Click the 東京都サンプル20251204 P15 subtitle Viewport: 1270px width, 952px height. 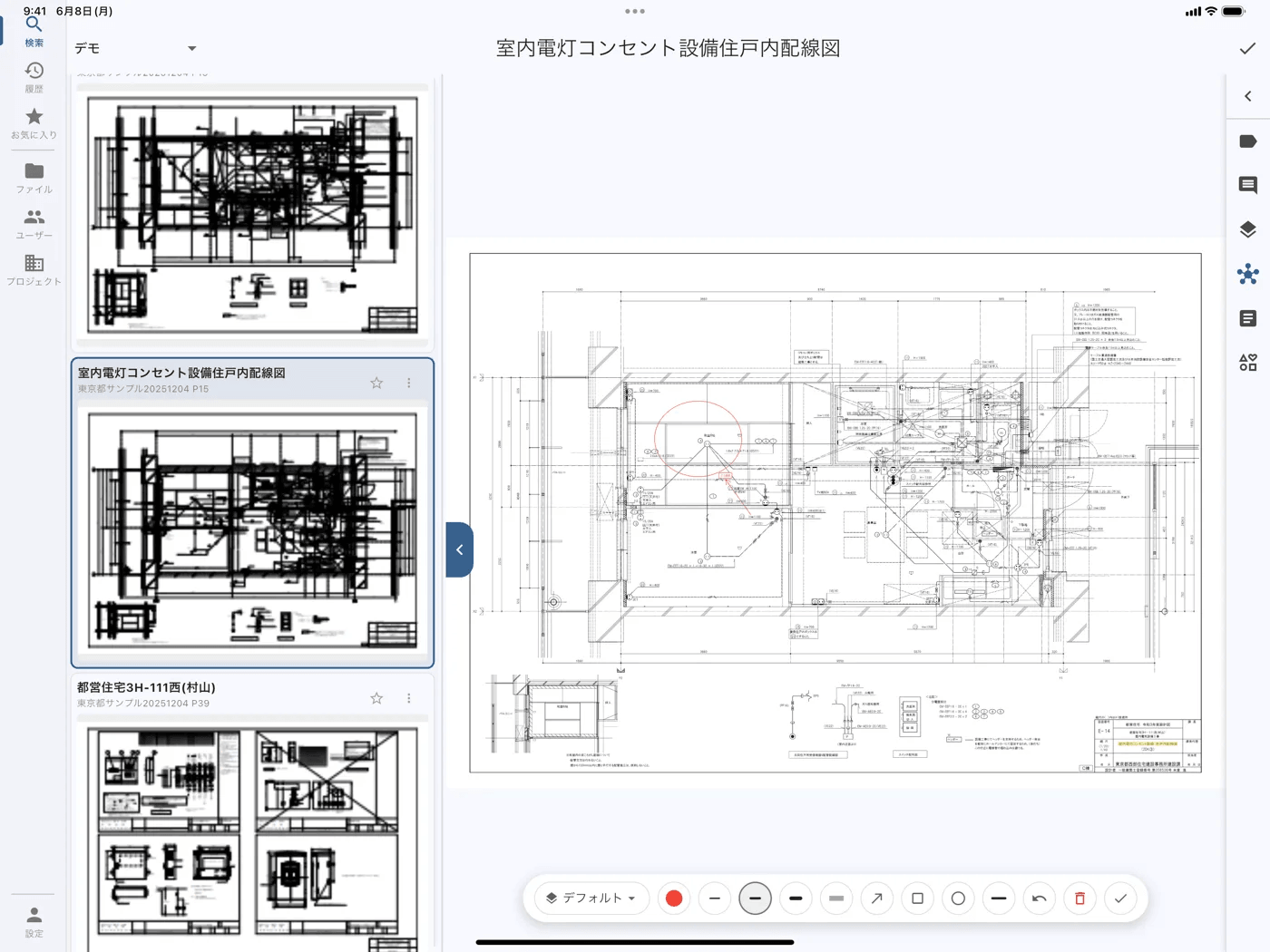(x=143, y=389)
